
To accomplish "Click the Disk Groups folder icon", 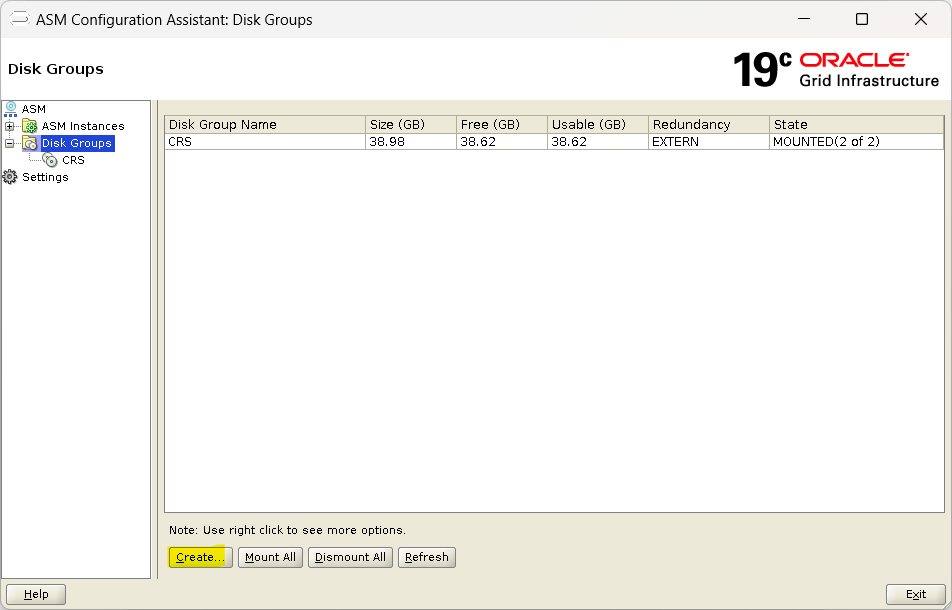I will point(29,143).
